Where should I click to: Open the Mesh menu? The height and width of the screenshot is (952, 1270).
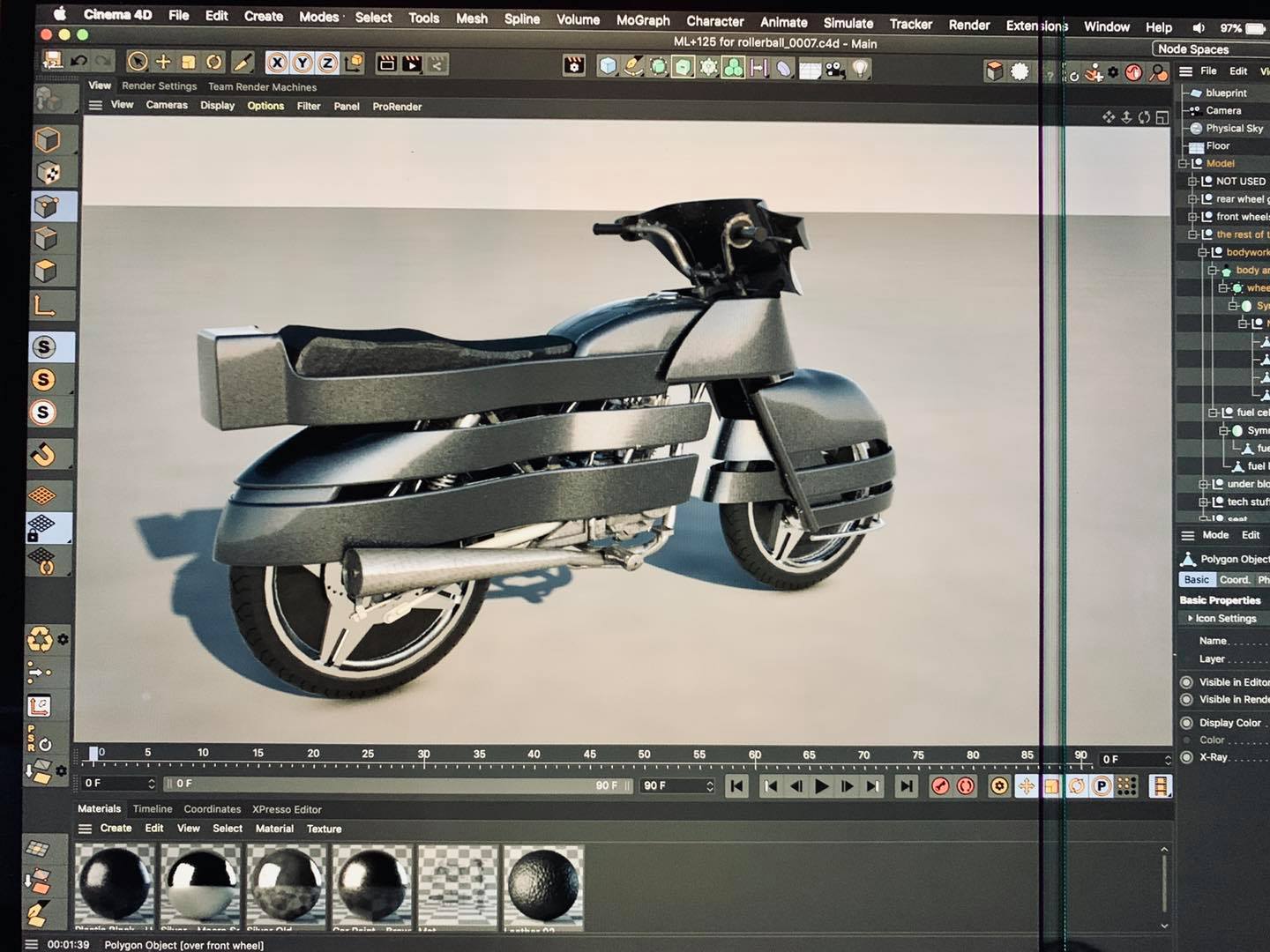[x=472, y=18]
